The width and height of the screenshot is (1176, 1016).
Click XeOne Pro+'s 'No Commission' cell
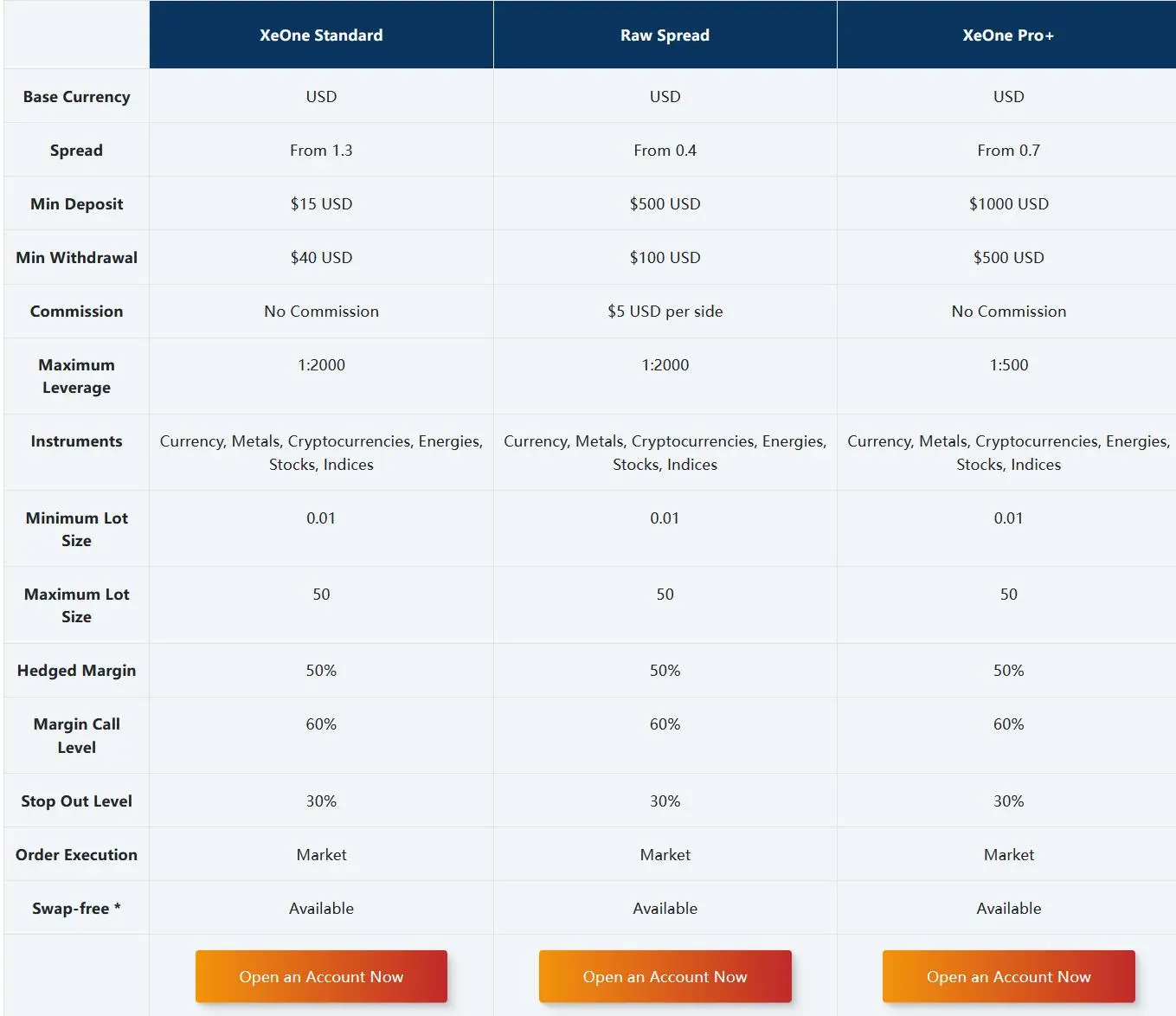1008,312
